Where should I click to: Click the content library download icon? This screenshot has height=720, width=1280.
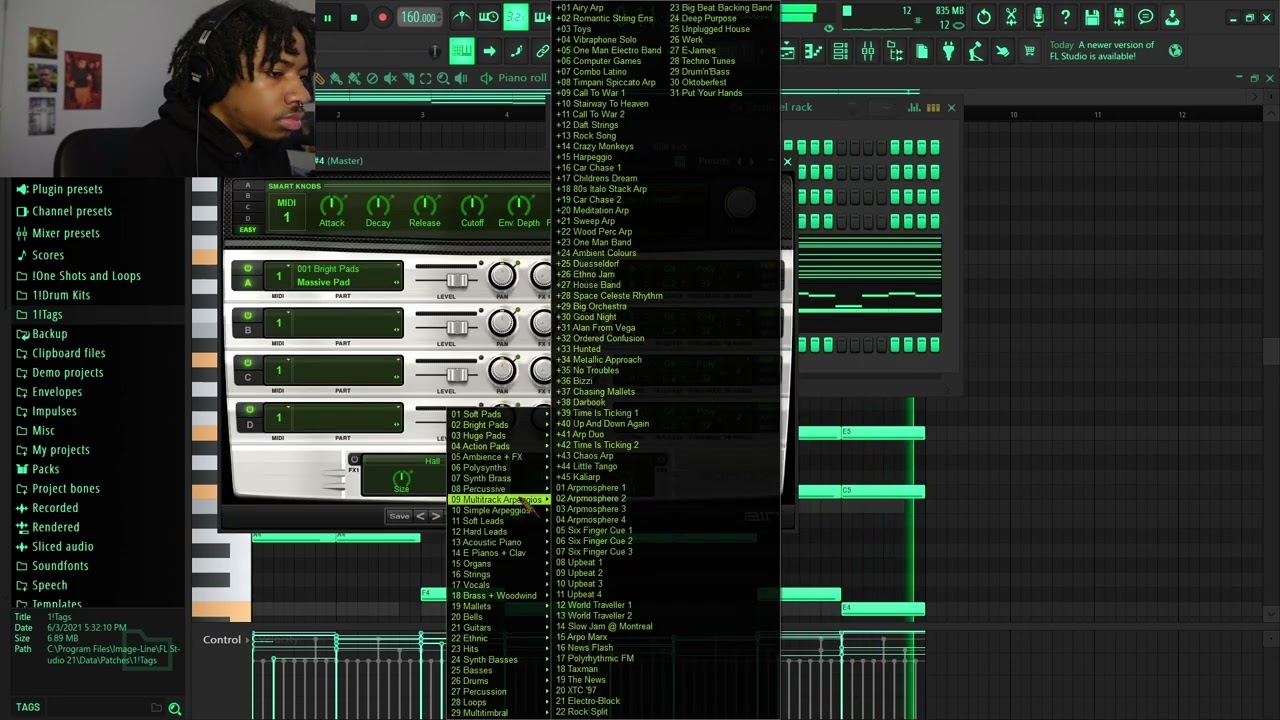coord(1173,17)
